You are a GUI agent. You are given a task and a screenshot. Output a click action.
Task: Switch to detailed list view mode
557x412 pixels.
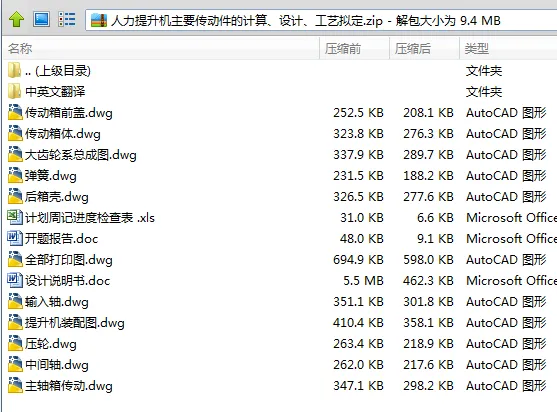[x=67, y=19]
